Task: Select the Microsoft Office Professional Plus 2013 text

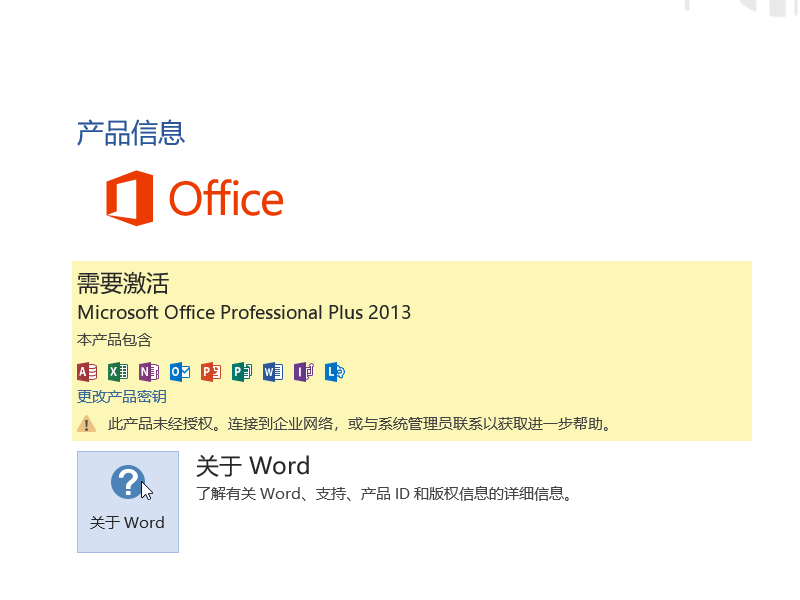Action: (244, 312)
